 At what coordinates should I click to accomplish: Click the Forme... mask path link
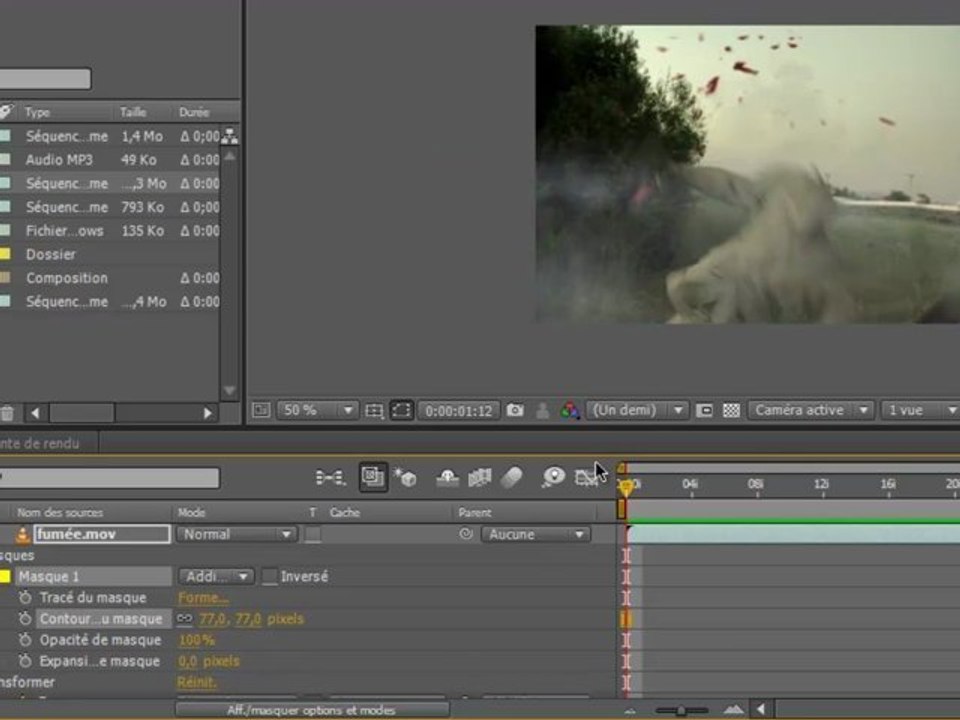point(203,598)
